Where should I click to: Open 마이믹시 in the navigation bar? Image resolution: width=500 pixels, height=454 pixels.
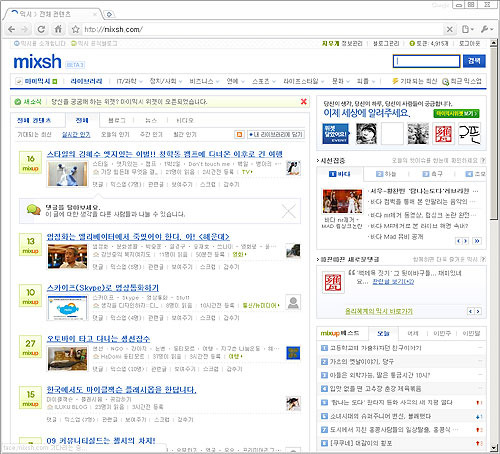point(37,81)
